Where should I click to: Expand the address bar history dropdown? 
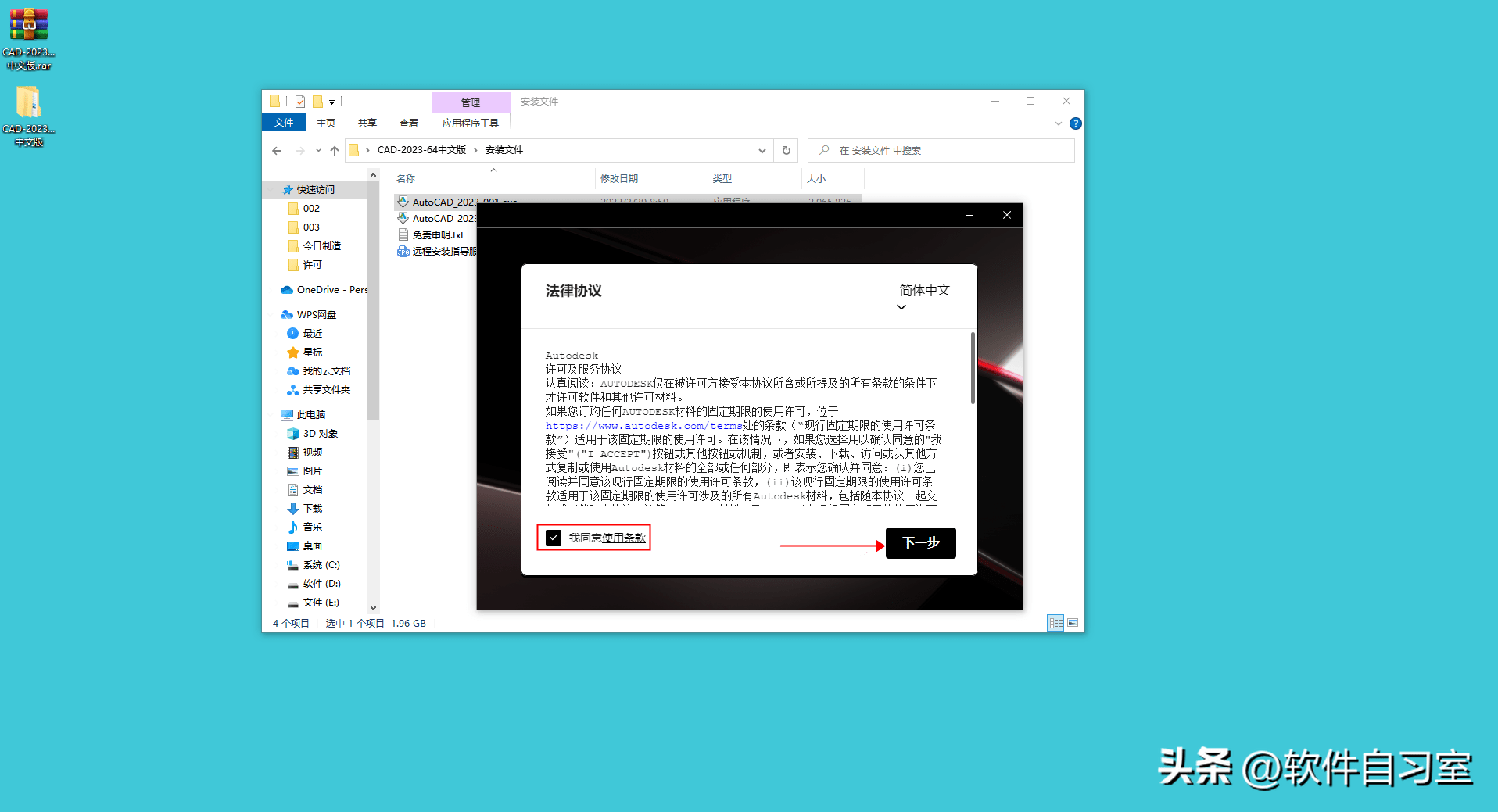click(x=762, y=151)
